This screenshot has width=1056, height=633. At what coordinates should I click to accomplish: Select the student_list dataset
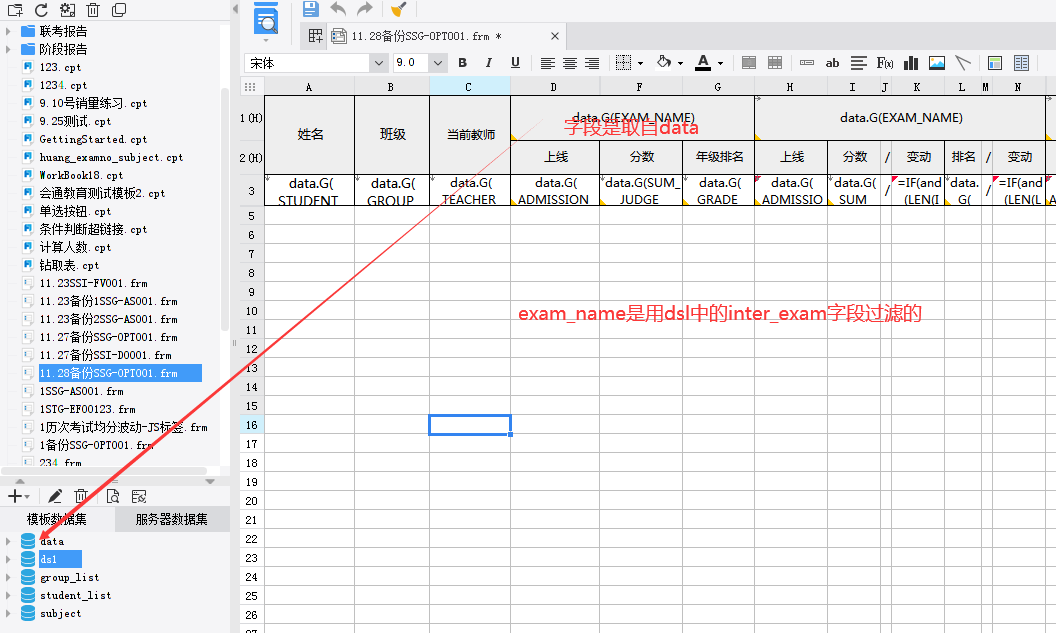point(75,595)
